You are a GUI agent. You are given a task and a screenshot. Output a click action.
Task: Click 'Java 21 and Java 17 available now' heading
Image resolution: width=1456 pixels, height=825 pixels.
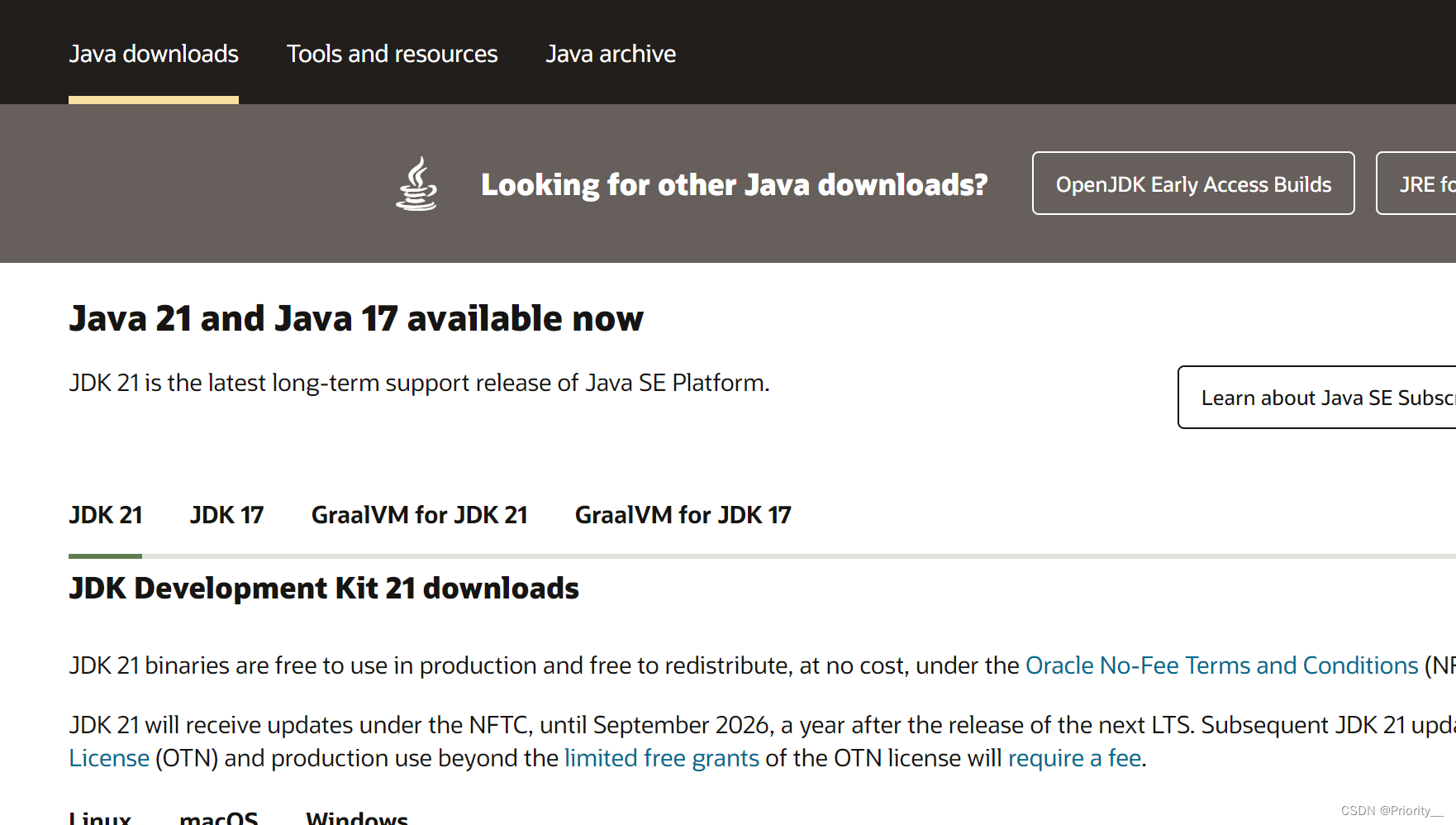(x=356, y=318)
